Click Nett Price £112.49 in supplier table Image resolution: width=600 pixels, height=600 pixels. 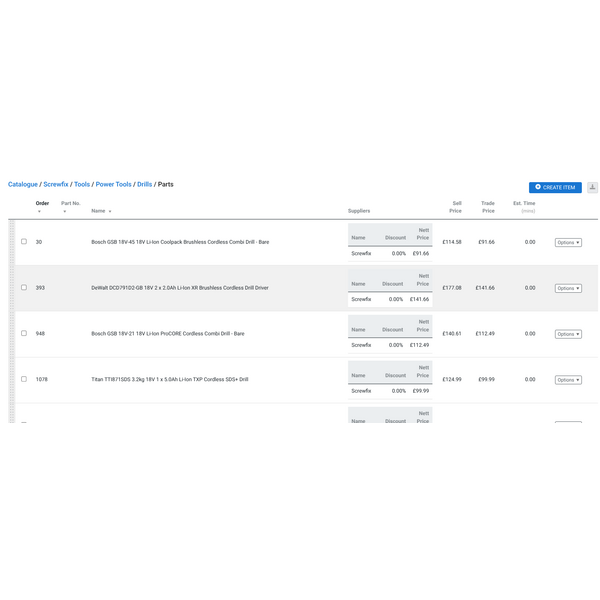click(x=419, y=345)
